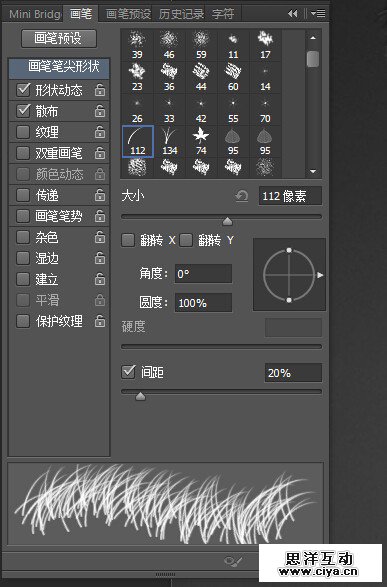This screenshot has height=587, width=387.
Task: Select the star brush tip labeled 33
Action: [x=169, y=109]
